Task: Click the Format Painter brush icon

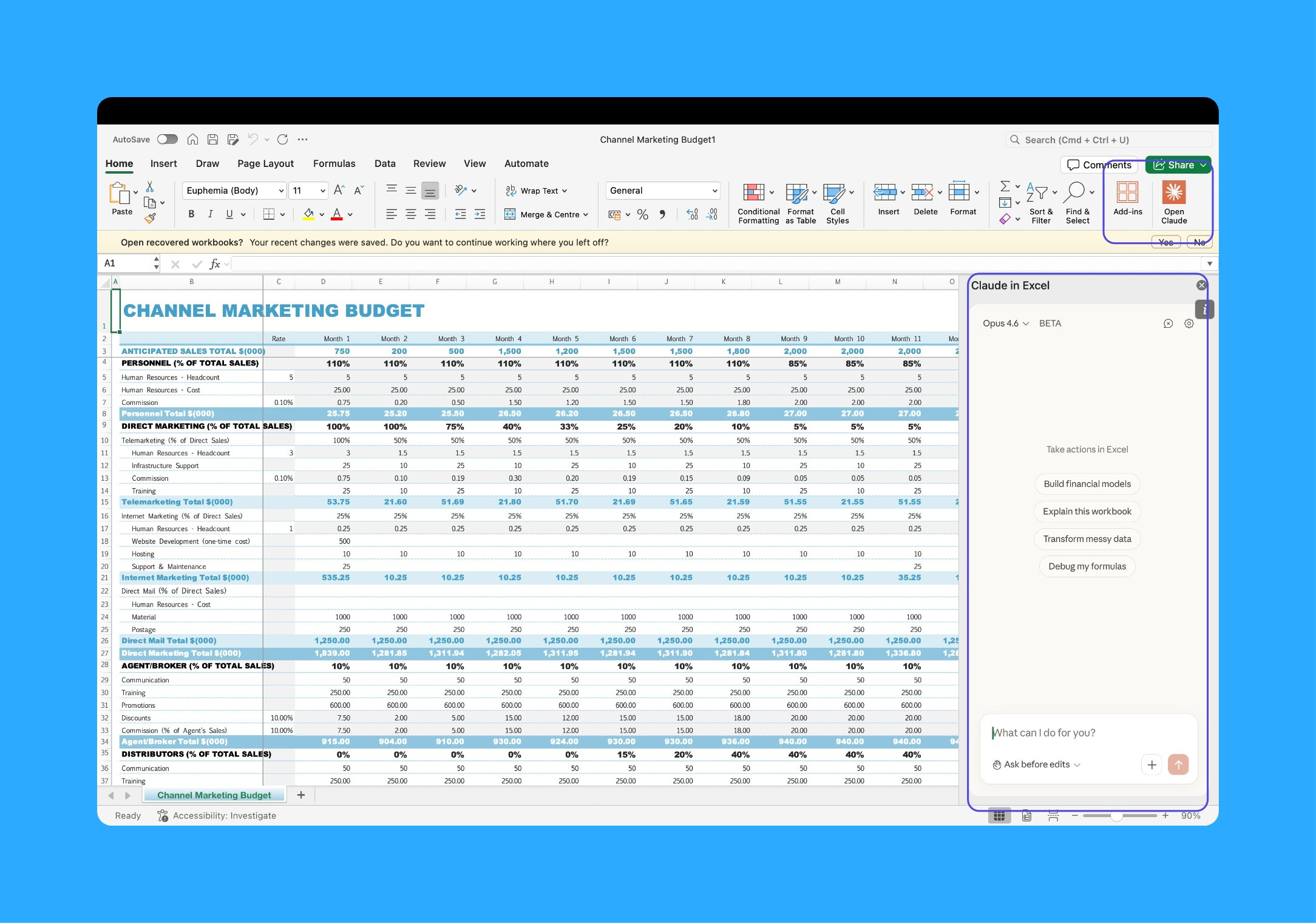Action: (x=150, y=219)
